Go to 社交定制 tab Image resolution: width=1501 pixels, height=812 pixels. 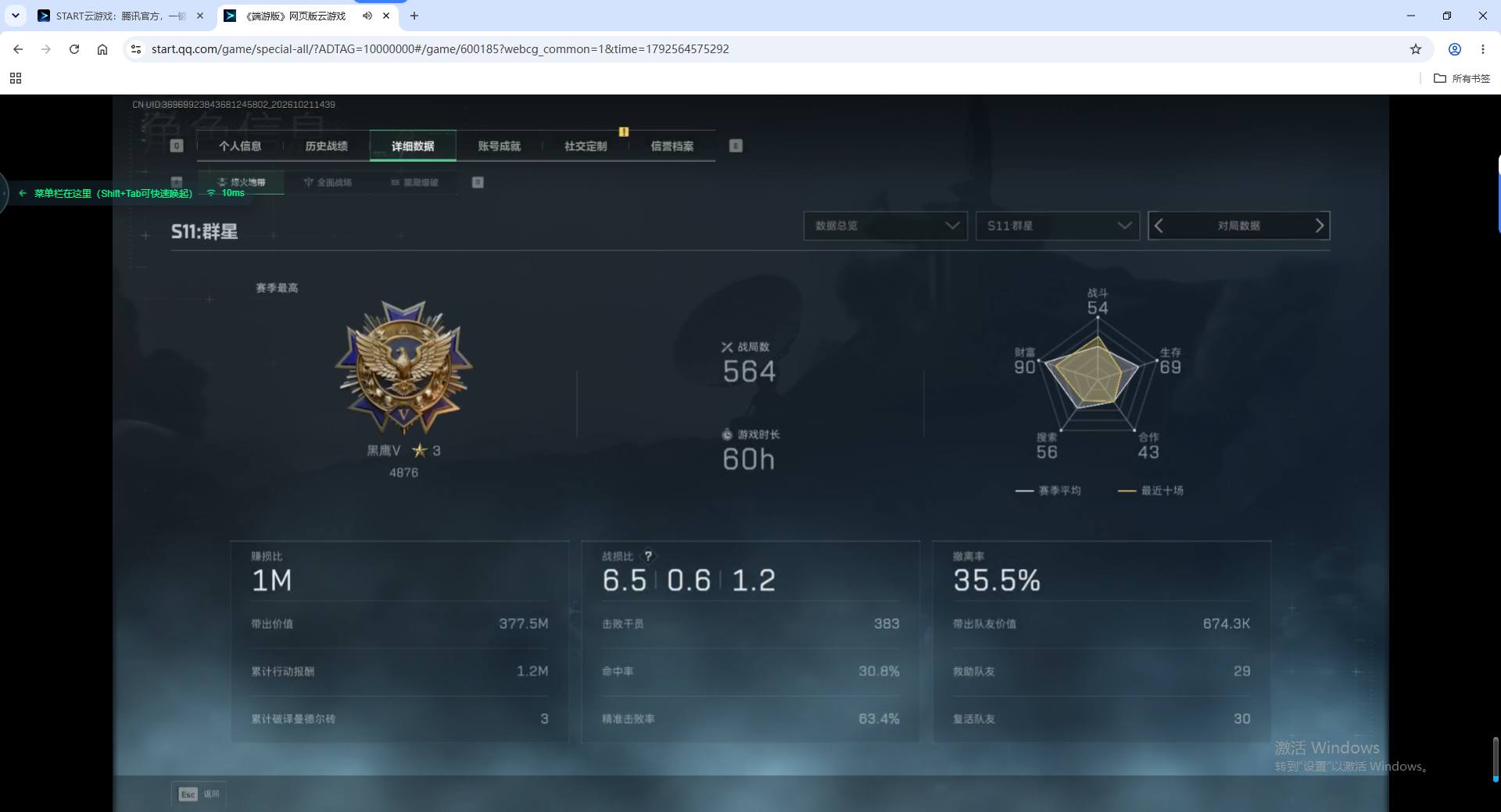[x=586, y=146]
